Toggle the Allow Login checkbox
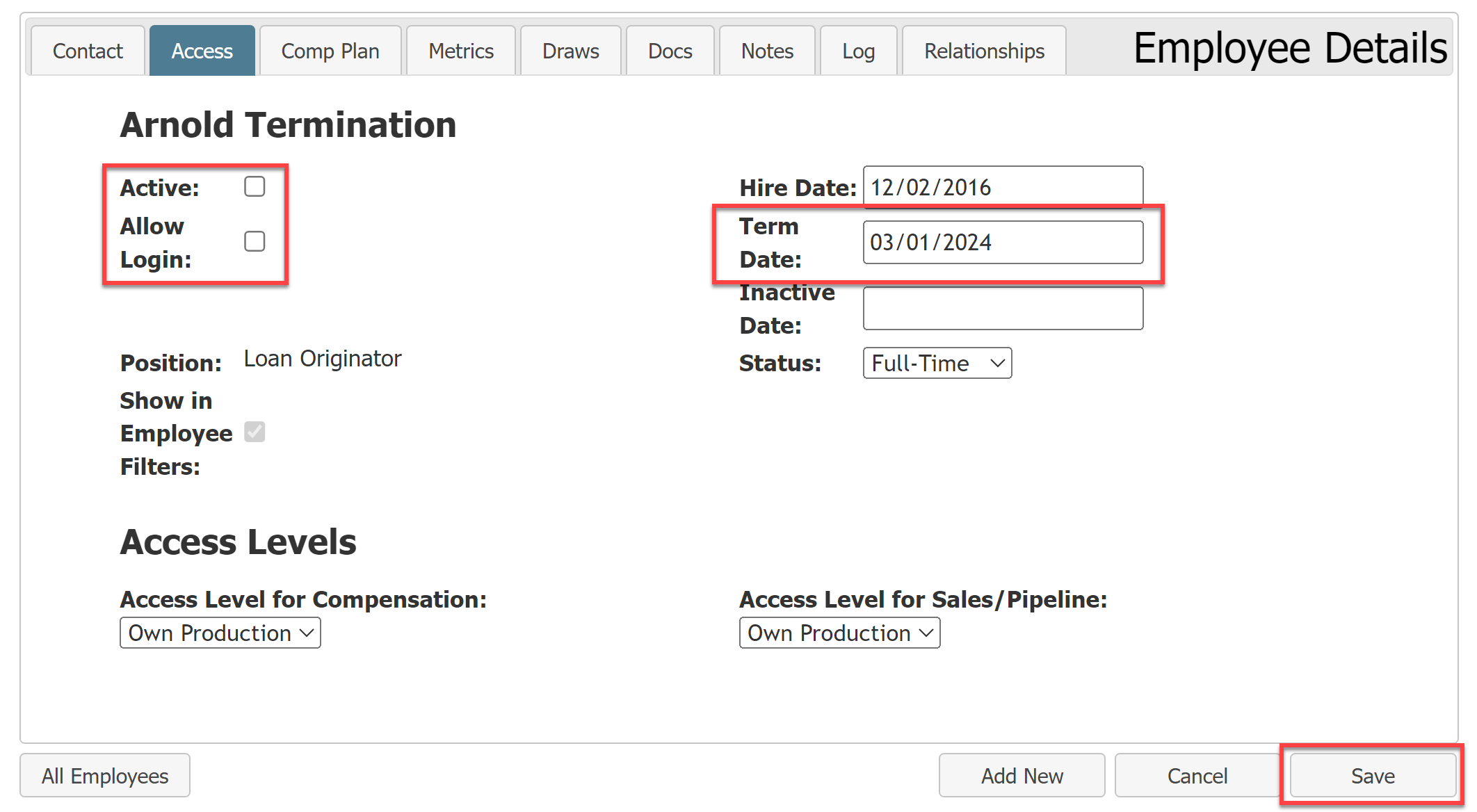 pos(255,241)
